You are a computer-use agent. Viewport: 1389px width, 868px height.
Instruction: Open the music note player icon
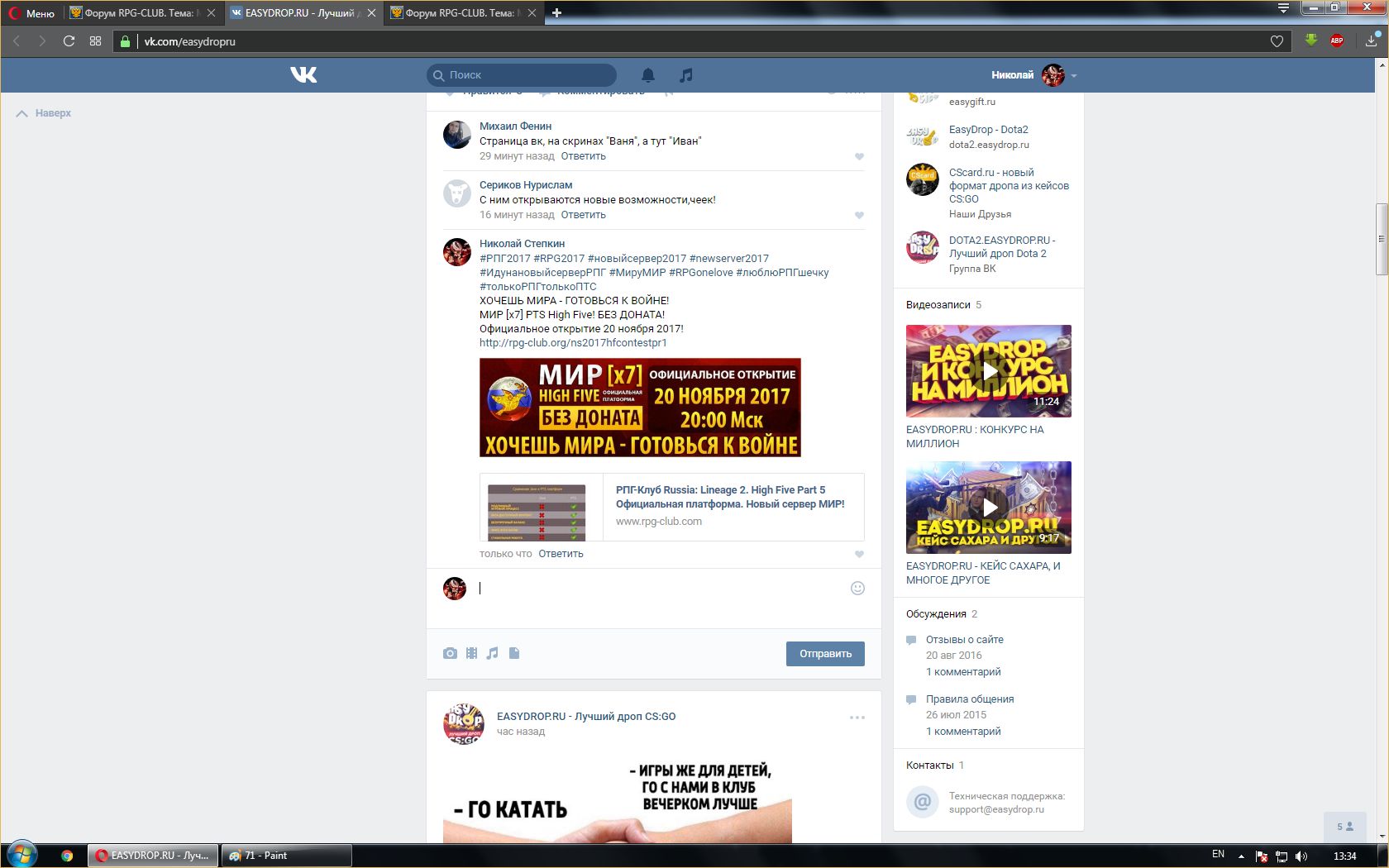(685, 75)
